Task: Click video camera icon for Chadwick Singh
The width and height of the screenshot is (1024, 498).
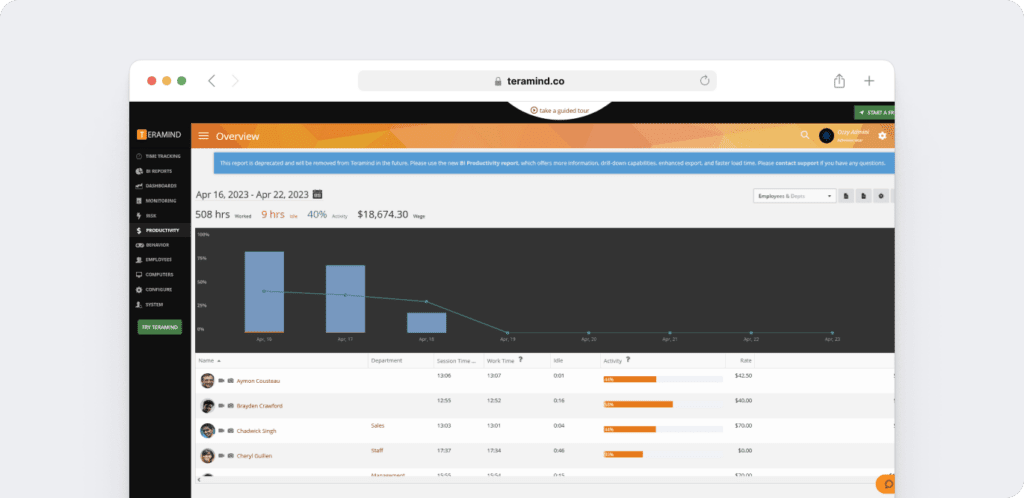Action: pos(221,430)
